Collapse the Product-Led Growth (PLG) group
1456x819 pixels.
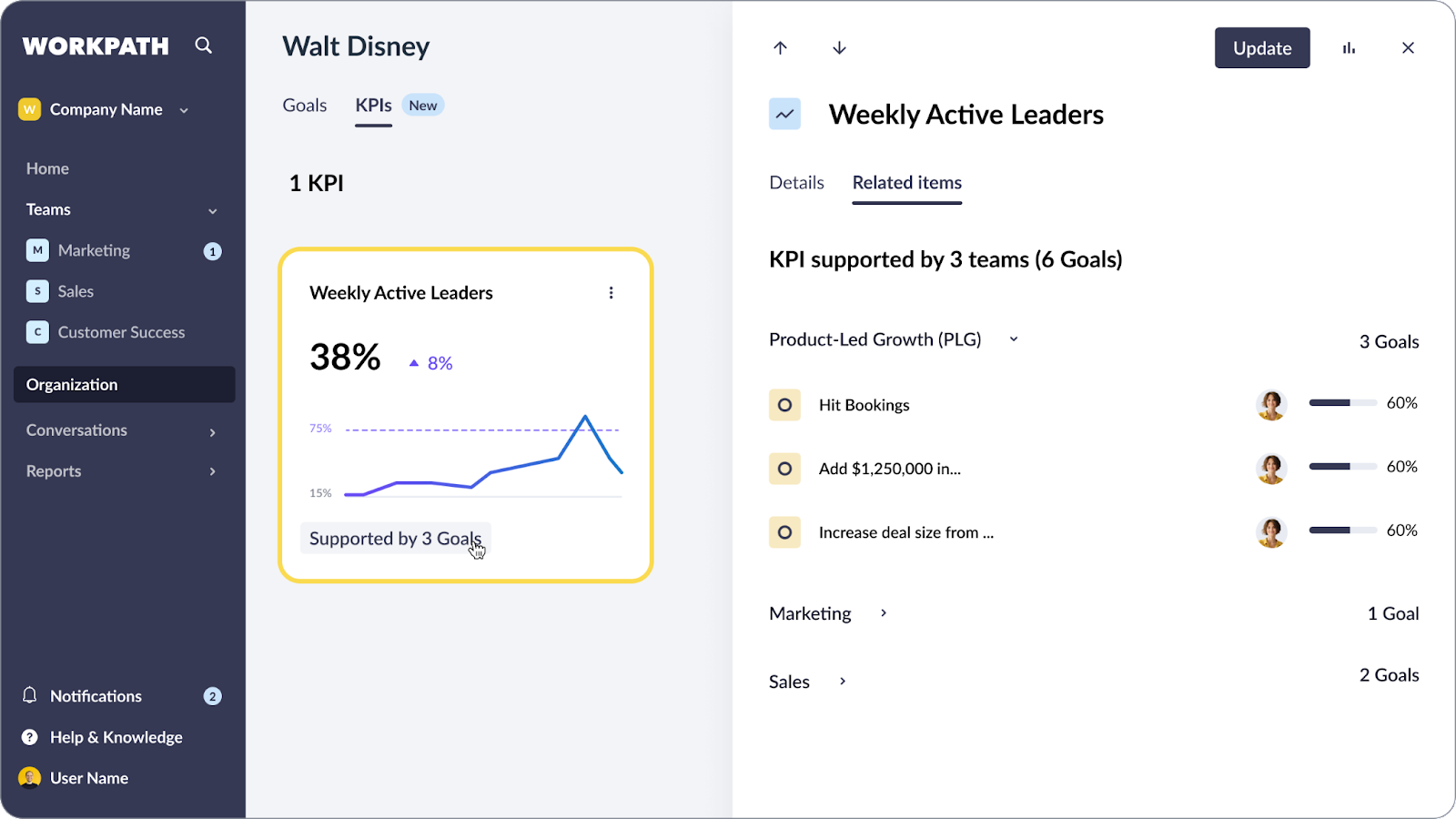[x=1014, y=339]
